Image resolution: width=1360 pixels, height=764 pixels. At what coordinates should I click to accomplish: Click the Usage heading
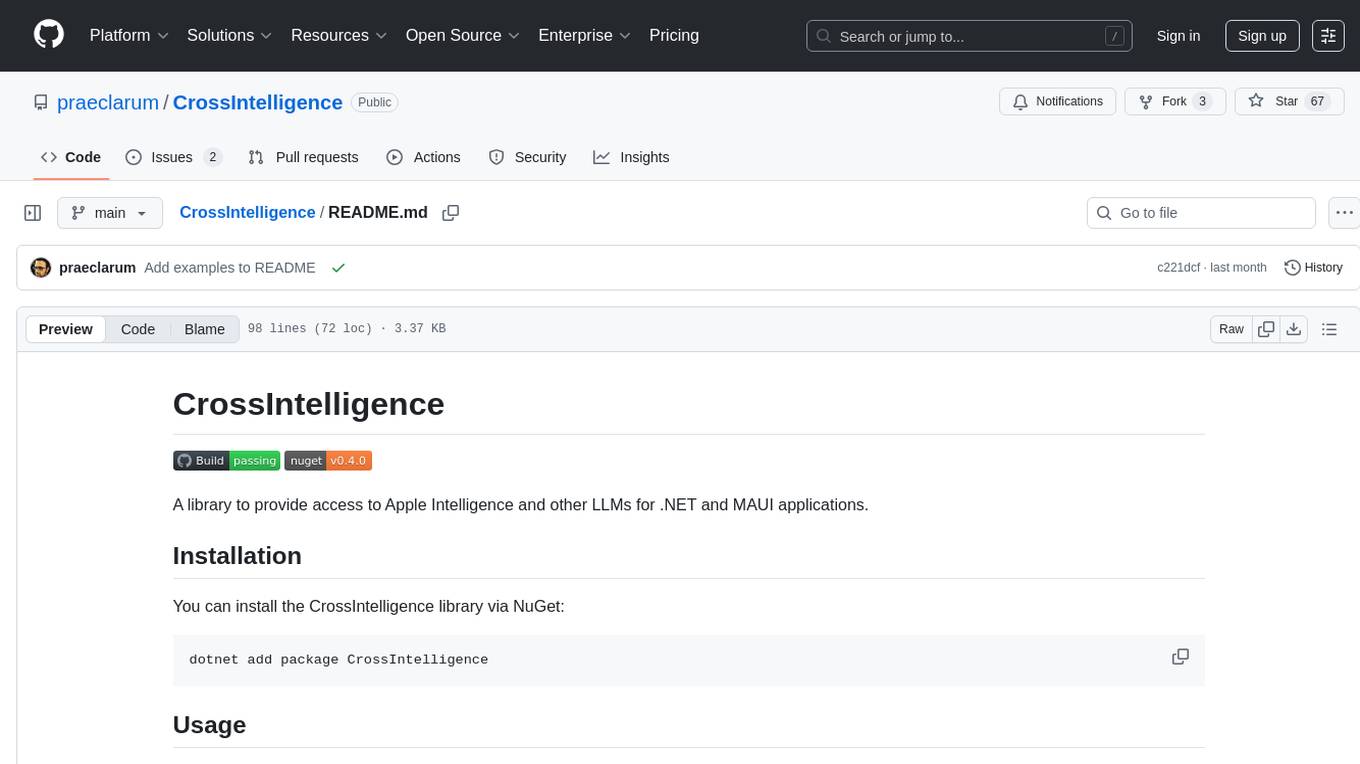[209, 725]
